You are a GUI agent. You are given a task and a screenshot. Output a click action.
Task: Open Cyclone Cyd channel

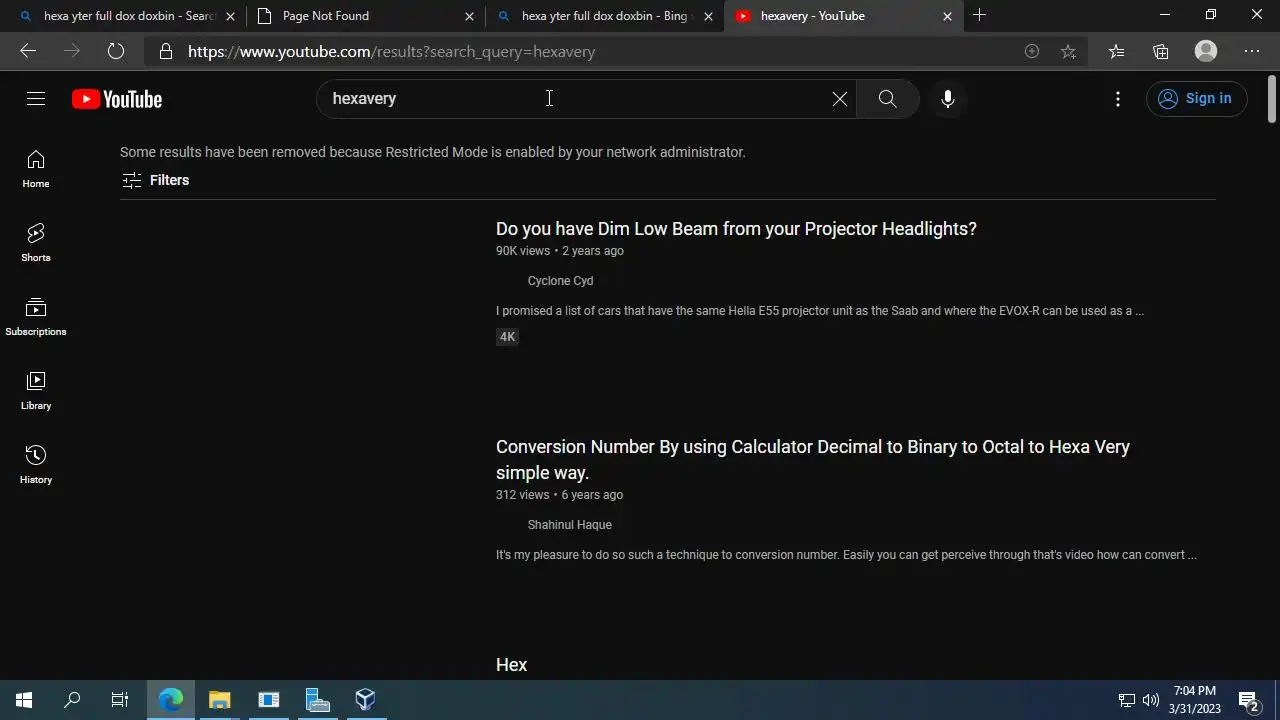point(560,281)
